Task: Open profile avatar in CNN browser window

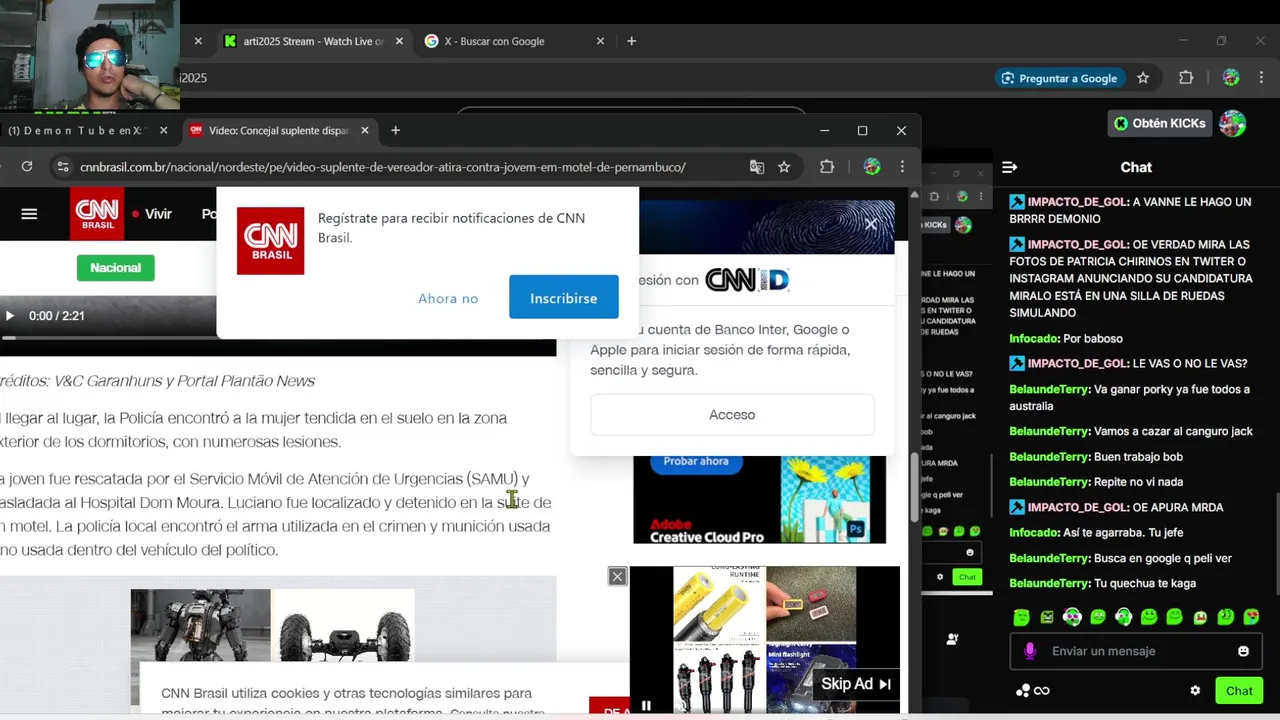Action: 872,167
